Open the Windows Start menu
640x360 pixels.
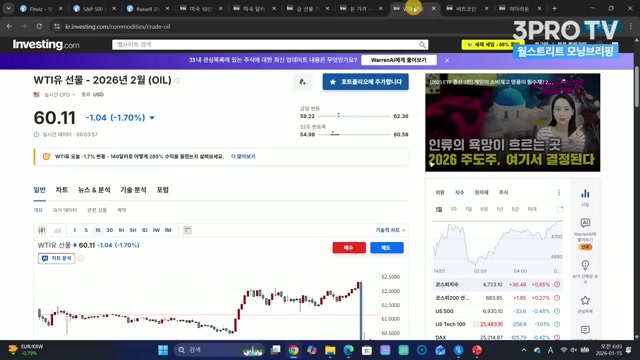pyautogui.click(x=163, y=350)
